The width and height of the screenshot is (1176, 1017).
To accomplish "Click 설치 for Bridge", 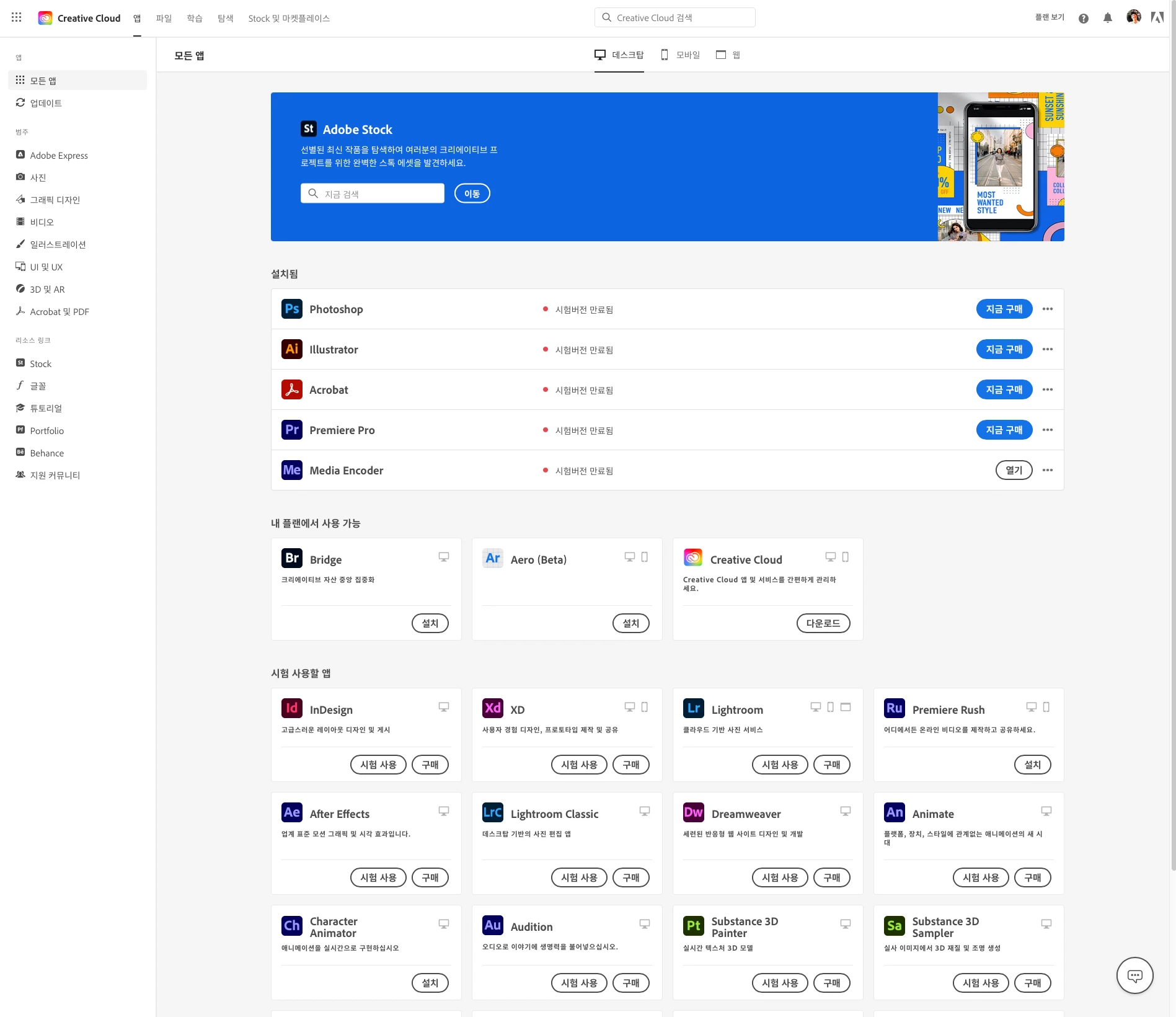I will (430, 623).
